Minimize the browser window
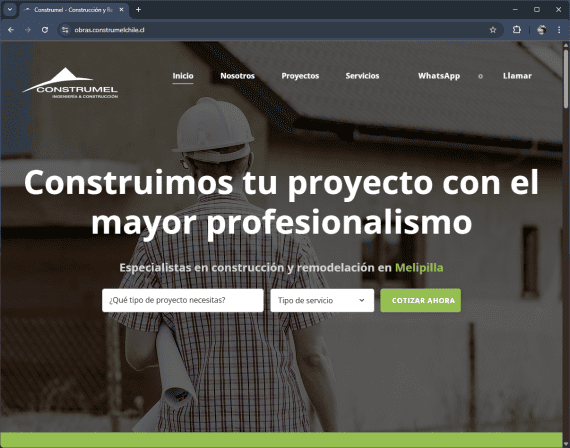 [515, 10]
